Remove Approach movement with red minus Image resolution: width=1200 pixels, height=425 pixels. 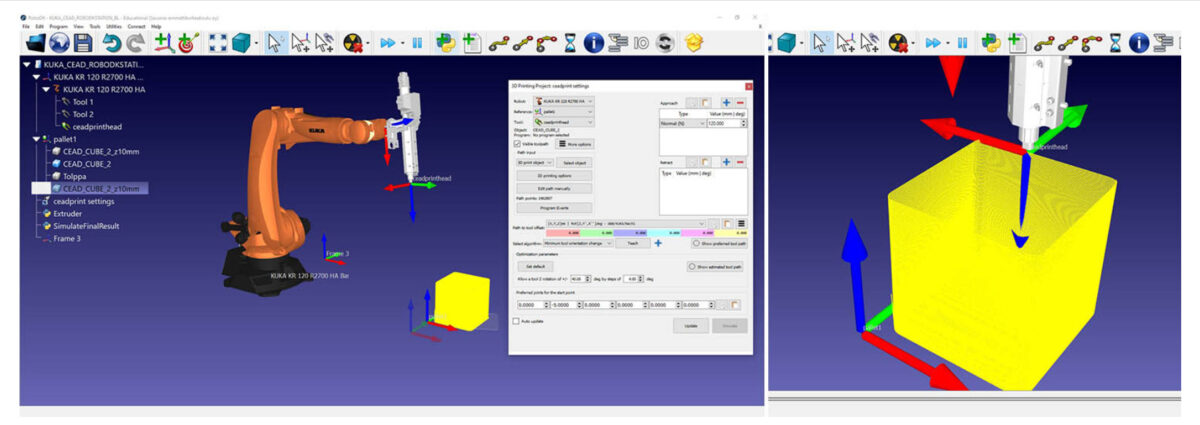(740, 102)
